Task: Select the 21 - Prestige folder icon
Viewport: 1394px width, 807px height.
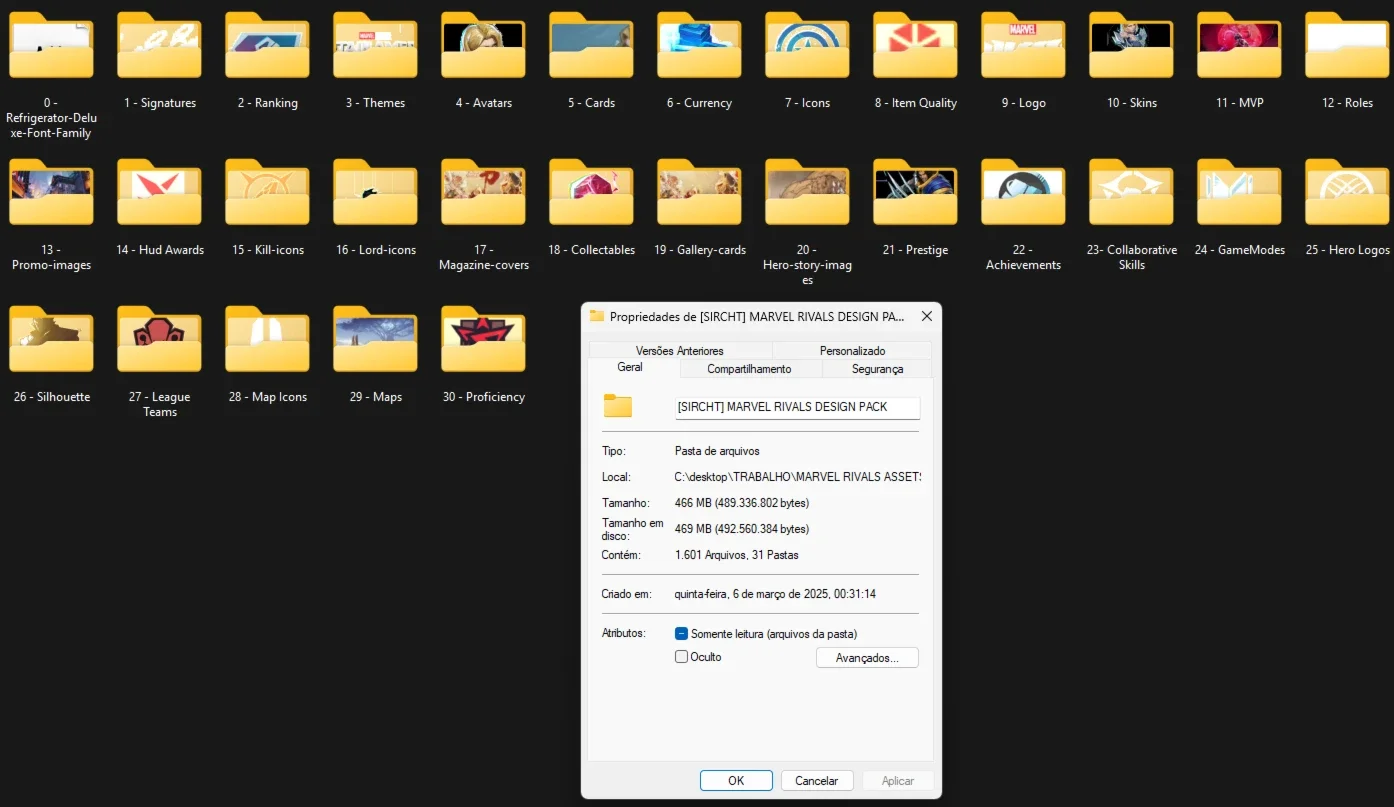Action: click(915, 192)
